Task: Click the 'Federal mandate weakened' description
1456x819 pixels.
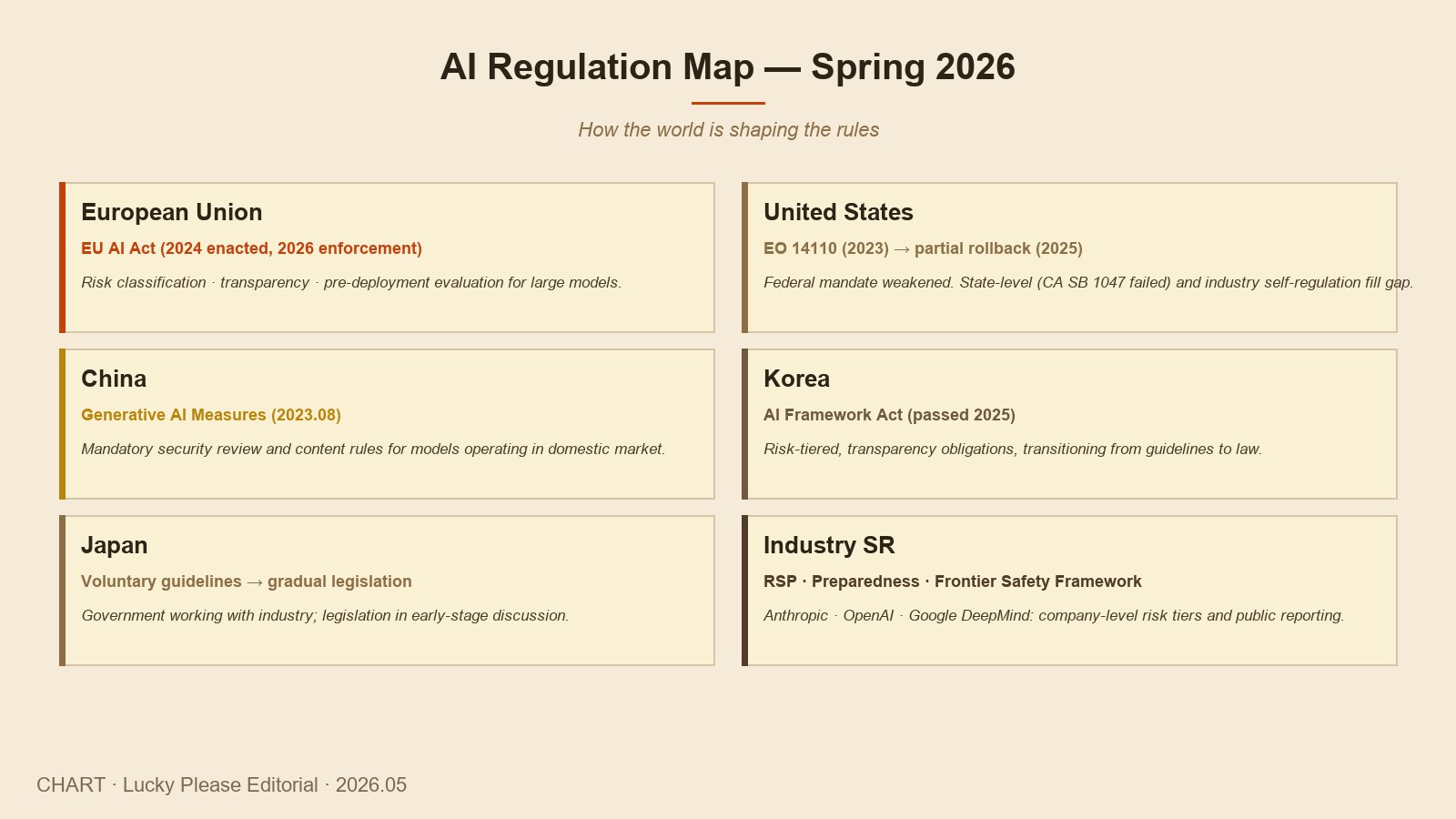Action: pos(1088,283)
